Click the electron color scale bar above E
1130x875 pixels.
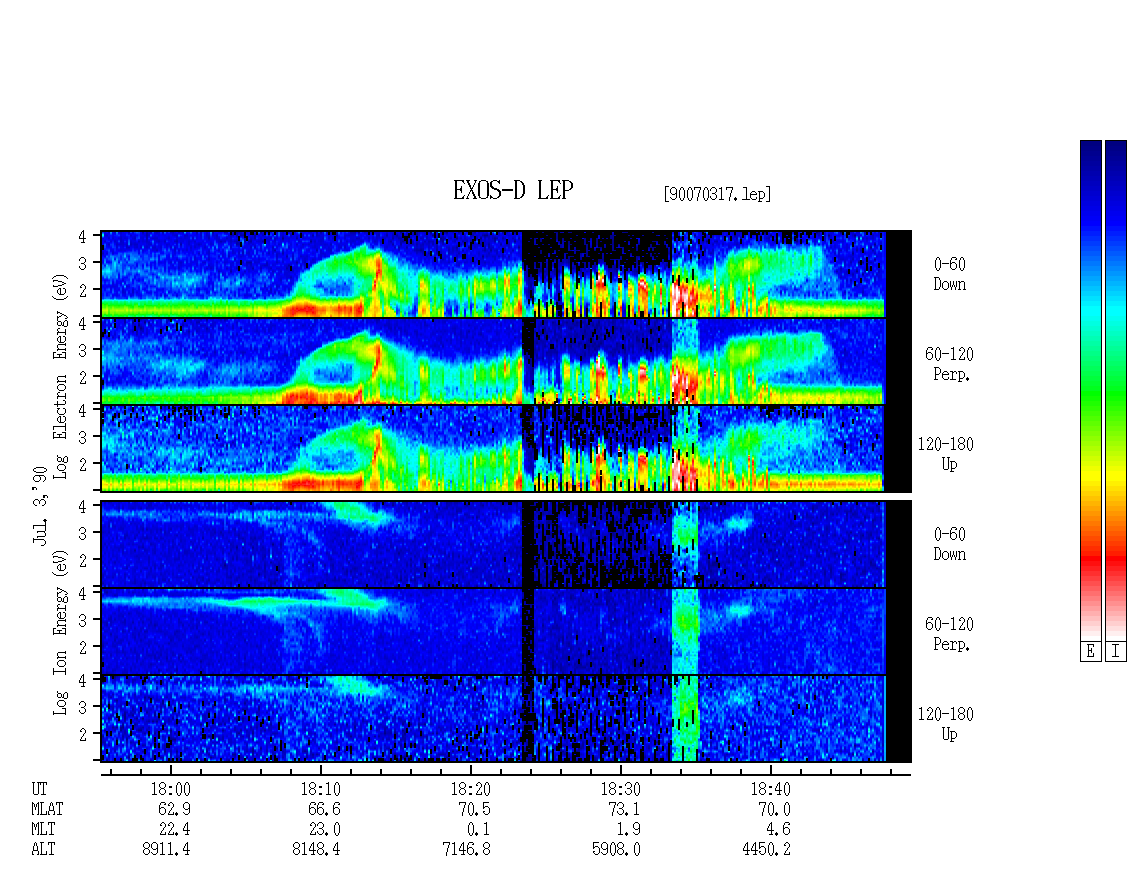click(1090, 390)
